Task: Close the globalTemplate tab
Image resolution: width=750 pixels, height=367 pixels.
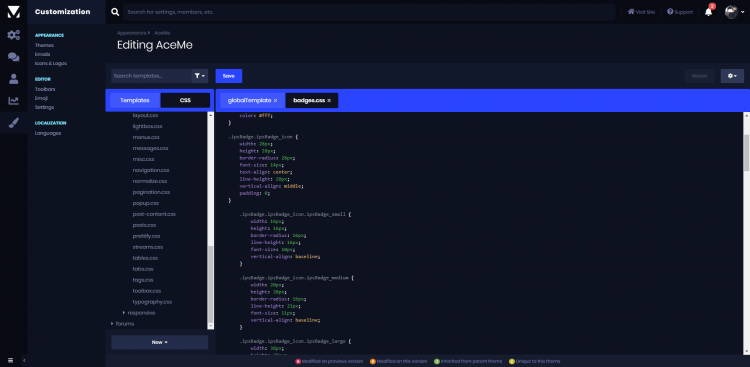Action: click(276, 100)
